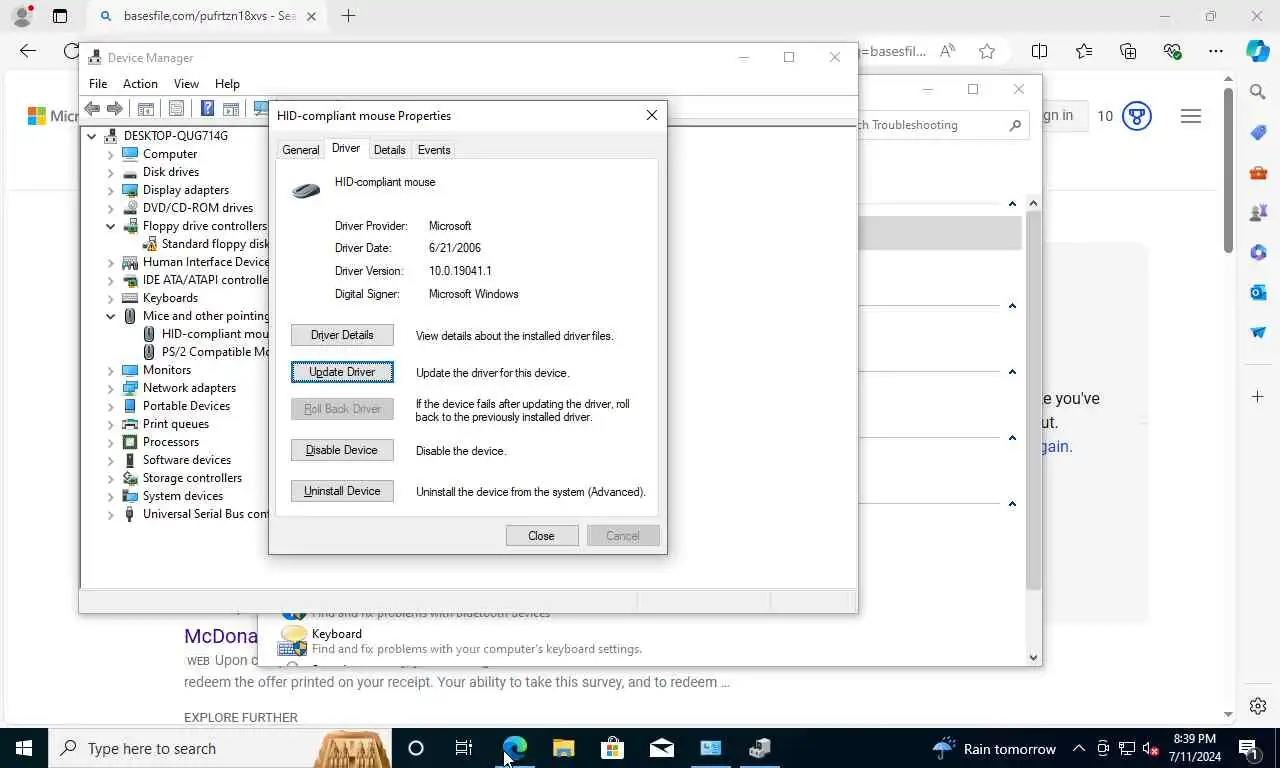Open the Copilot icon in Edge

(1258, 51)
